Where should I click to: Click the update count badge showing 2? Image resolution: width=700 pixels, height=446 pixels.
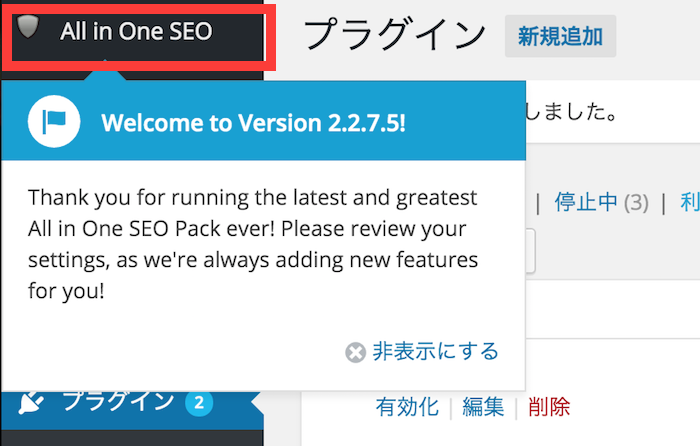[199, 403]
